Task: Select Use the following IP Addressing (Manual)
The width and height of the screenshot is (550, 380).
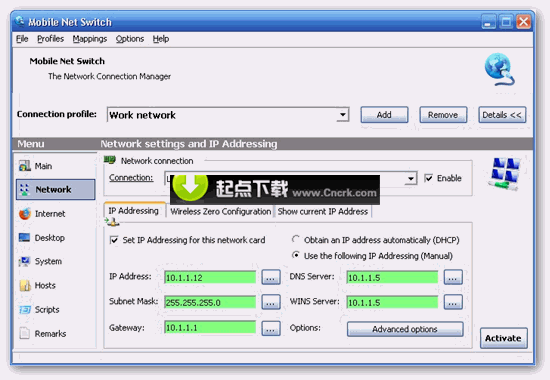Action: tap(296, 255)
